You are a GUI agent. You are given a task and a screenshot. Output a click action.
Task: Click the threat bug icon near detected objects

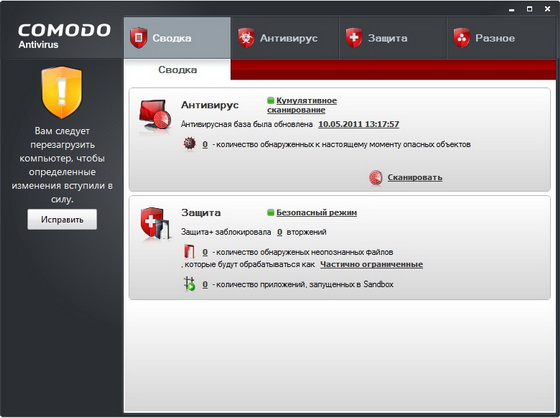pyautogui.click(x=190, y=144)
